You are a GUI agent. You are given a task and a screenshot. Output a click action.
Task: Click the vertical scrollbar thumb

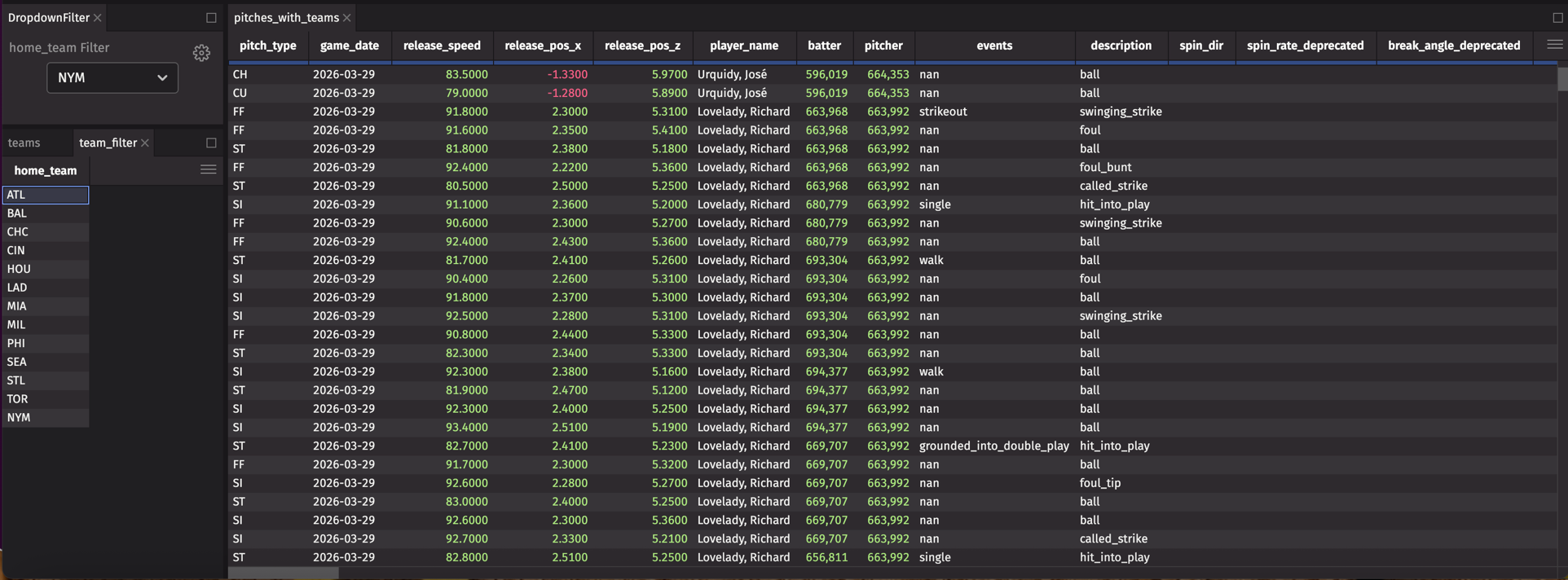1561,79
